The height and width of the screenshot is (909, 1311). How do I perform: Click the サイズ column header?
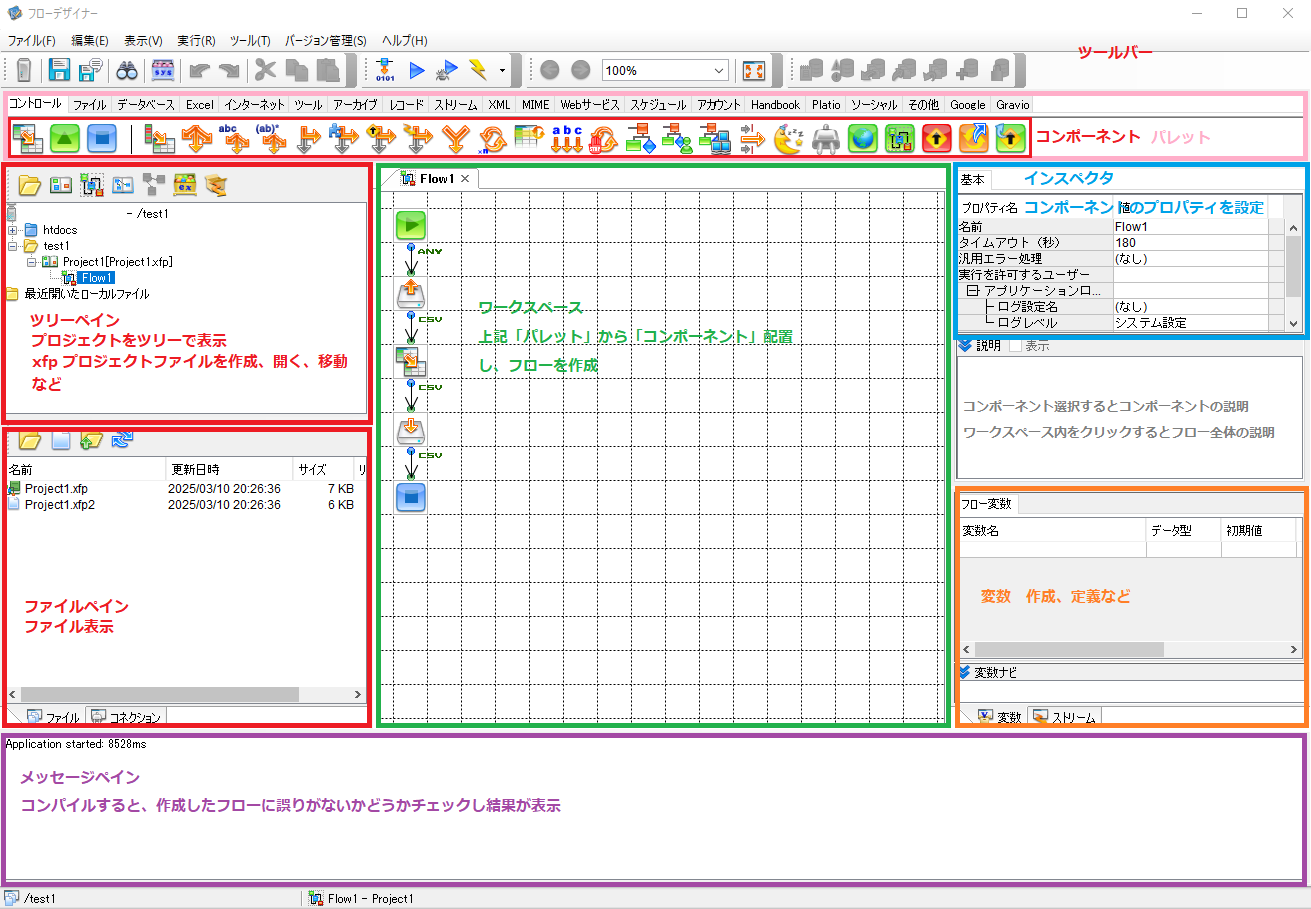323,469
